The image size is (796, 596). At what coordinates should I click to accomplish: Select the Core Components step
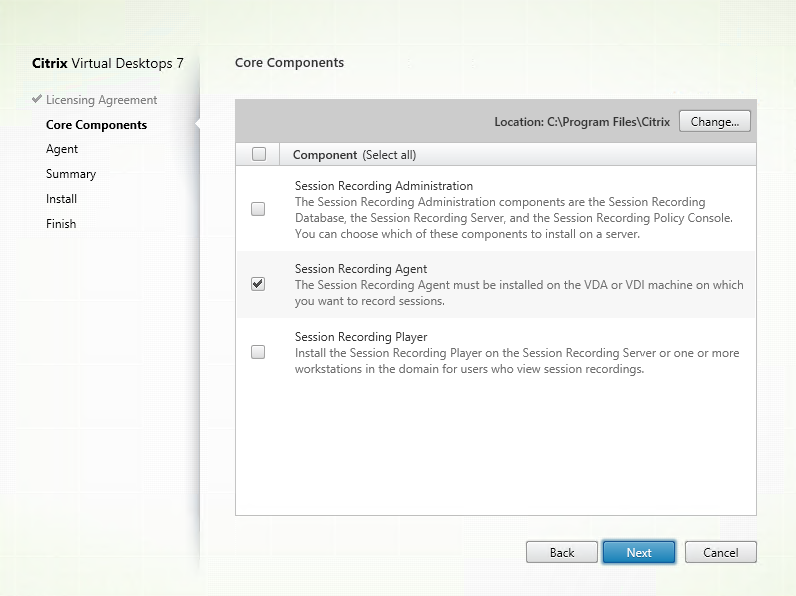click(96, 125)
